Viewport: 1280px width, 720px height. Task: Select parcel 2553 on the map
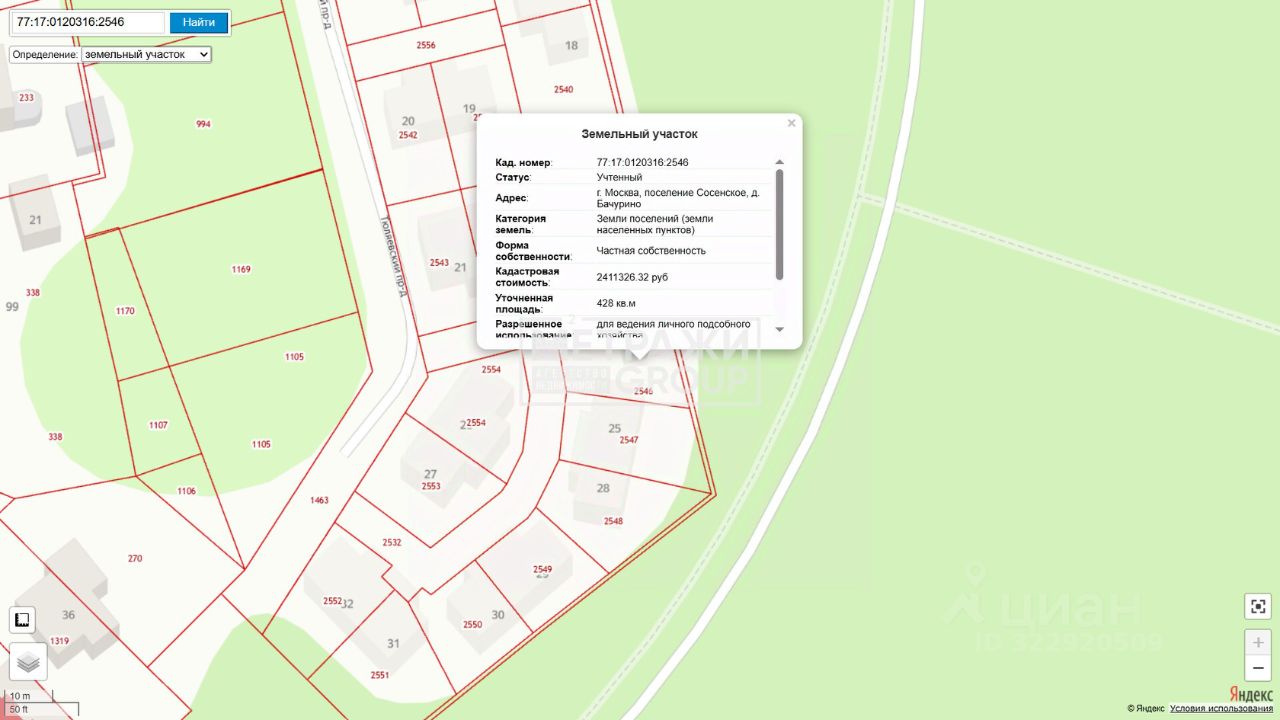[431, 486]
